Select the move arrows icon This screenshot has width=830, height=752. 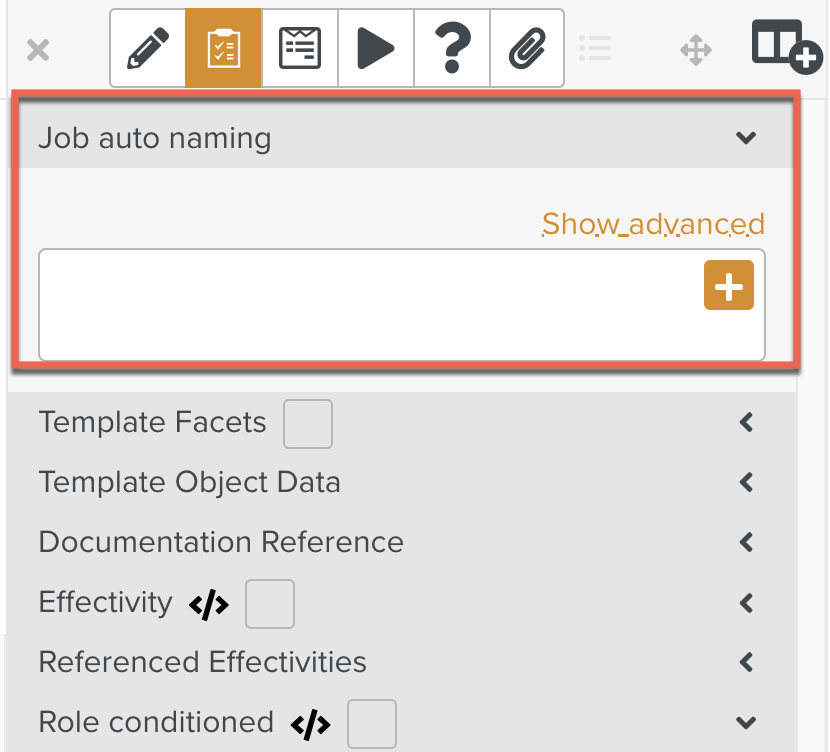click(x=696, y=47)
